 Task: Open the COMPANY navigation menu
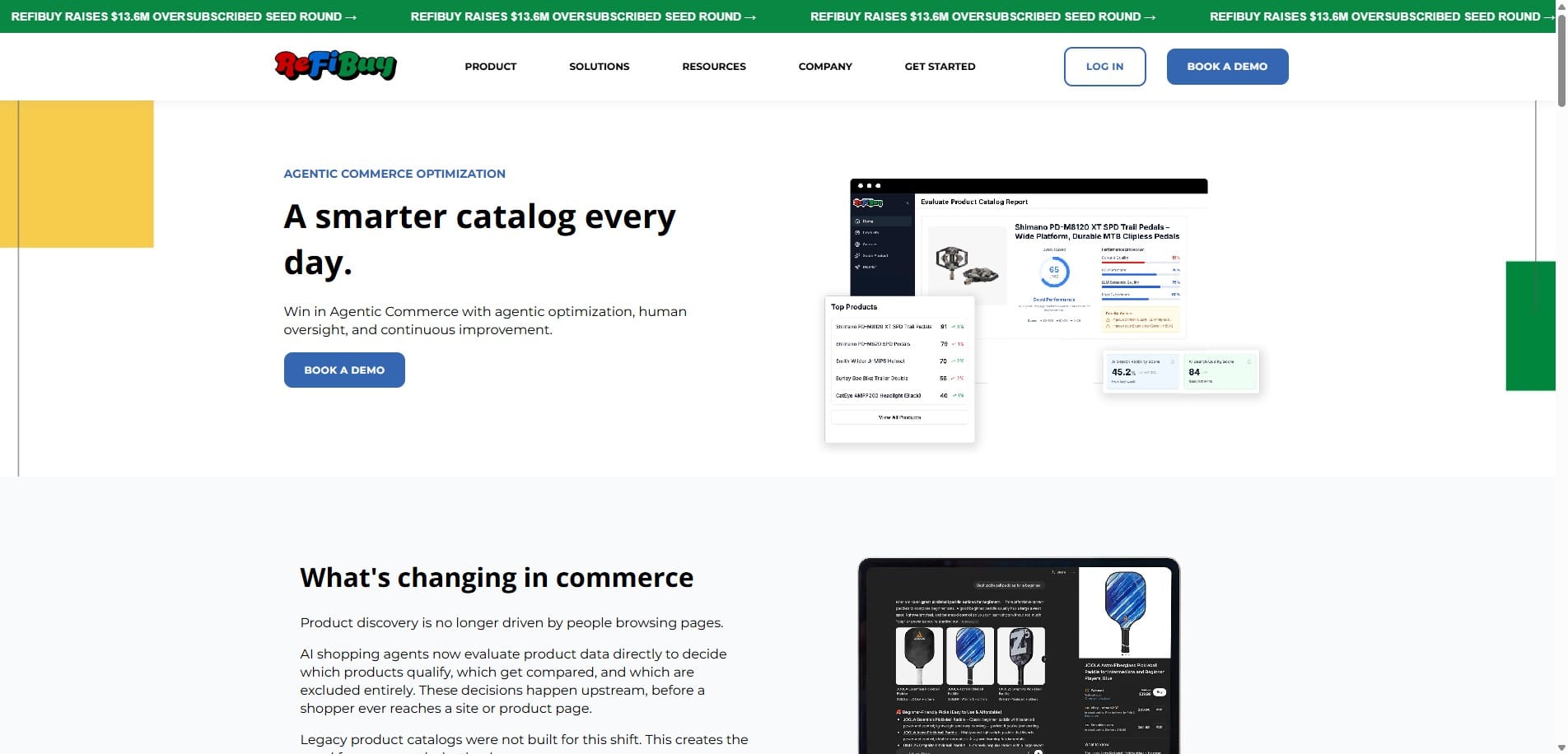pos(825,67)
